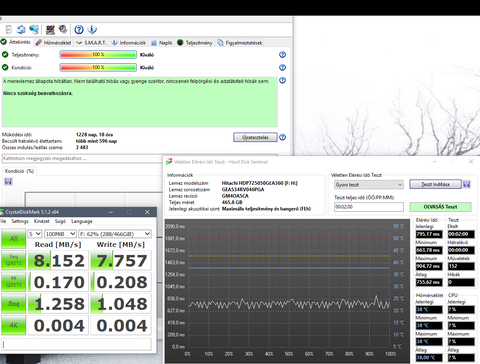The height and width of the screenshot is (364, 480).
Task: Switch to the Teljesítmény tab
Action: pyautogui.click(x=195, y=43)
